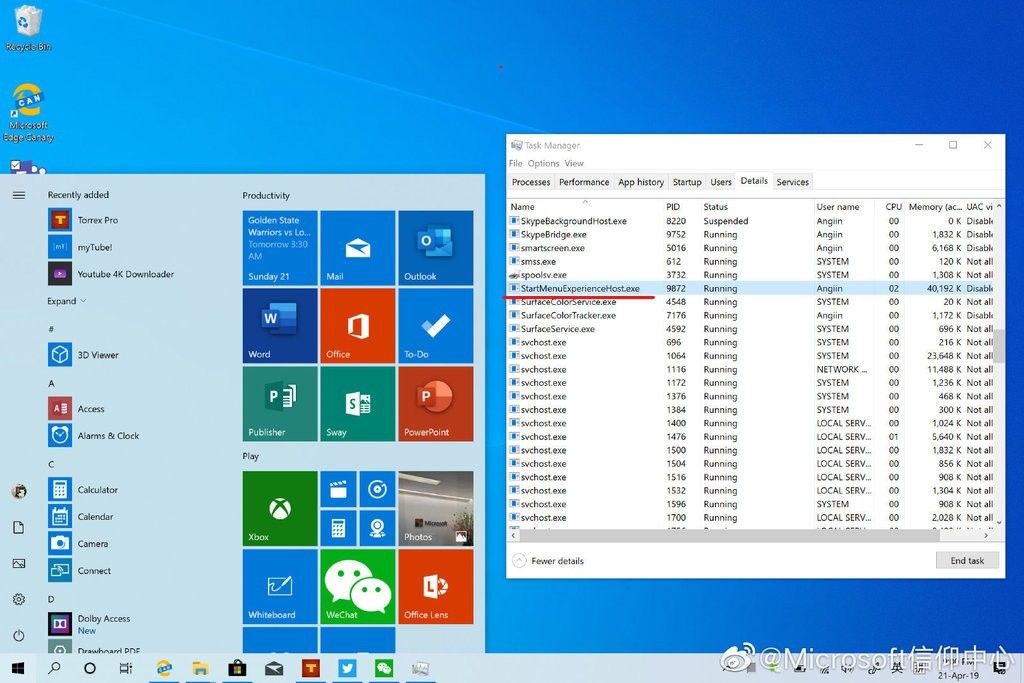Expand the Recently added list
Viewport: 1024px width, 683px height.
tap(67, 301)
